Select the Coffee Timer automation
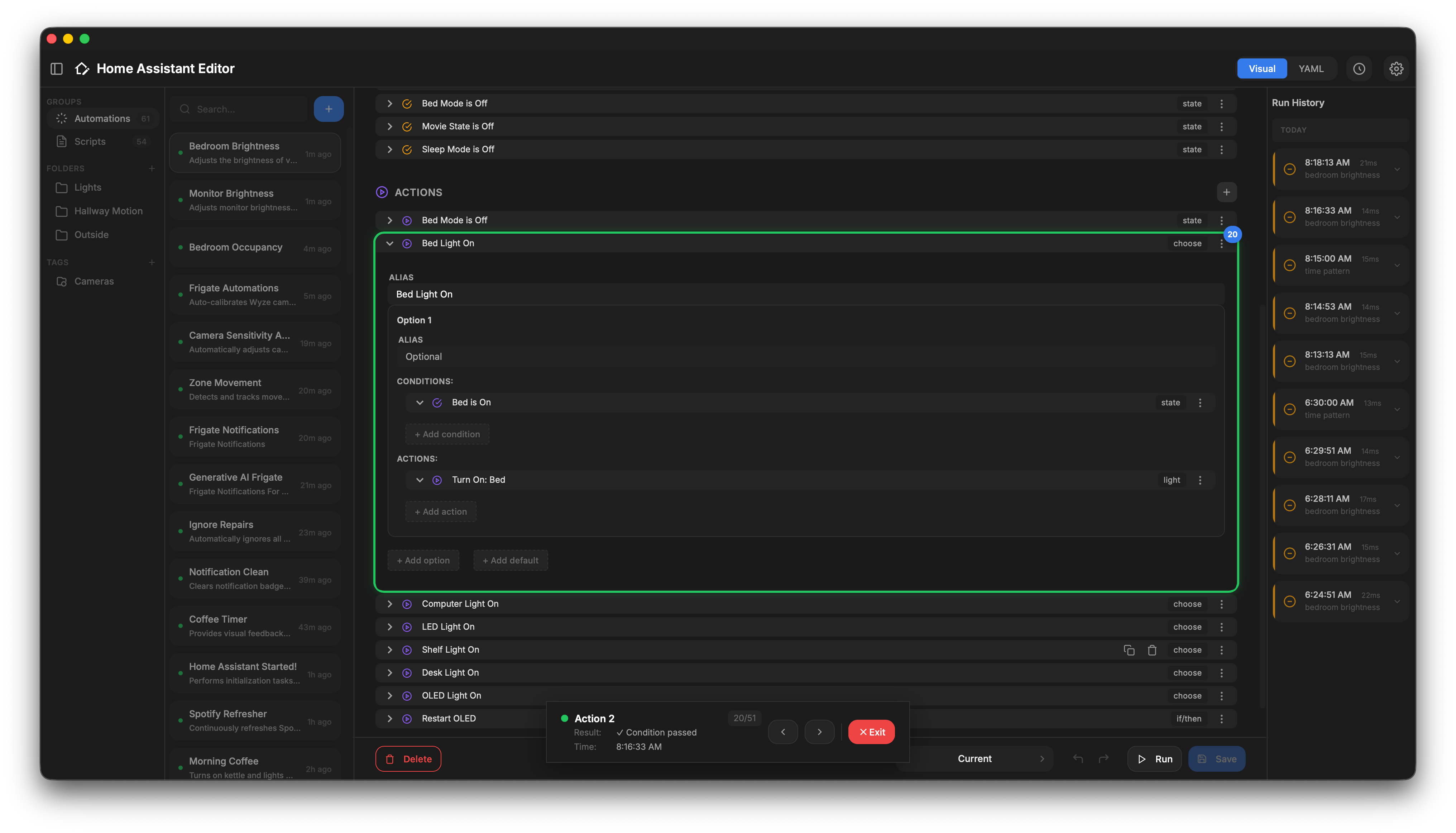 255,626
